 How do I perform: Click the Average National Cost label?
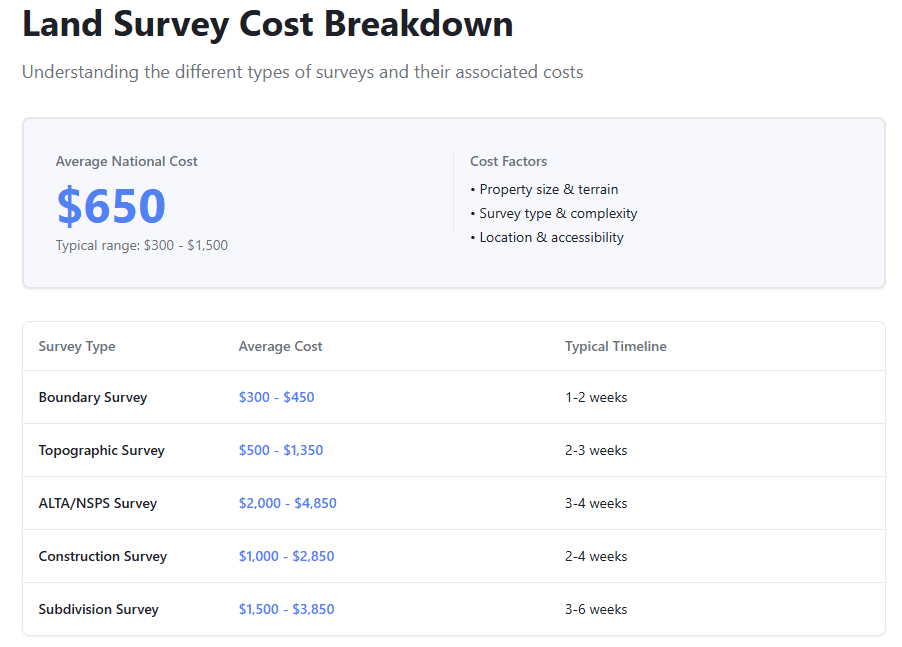127,161
